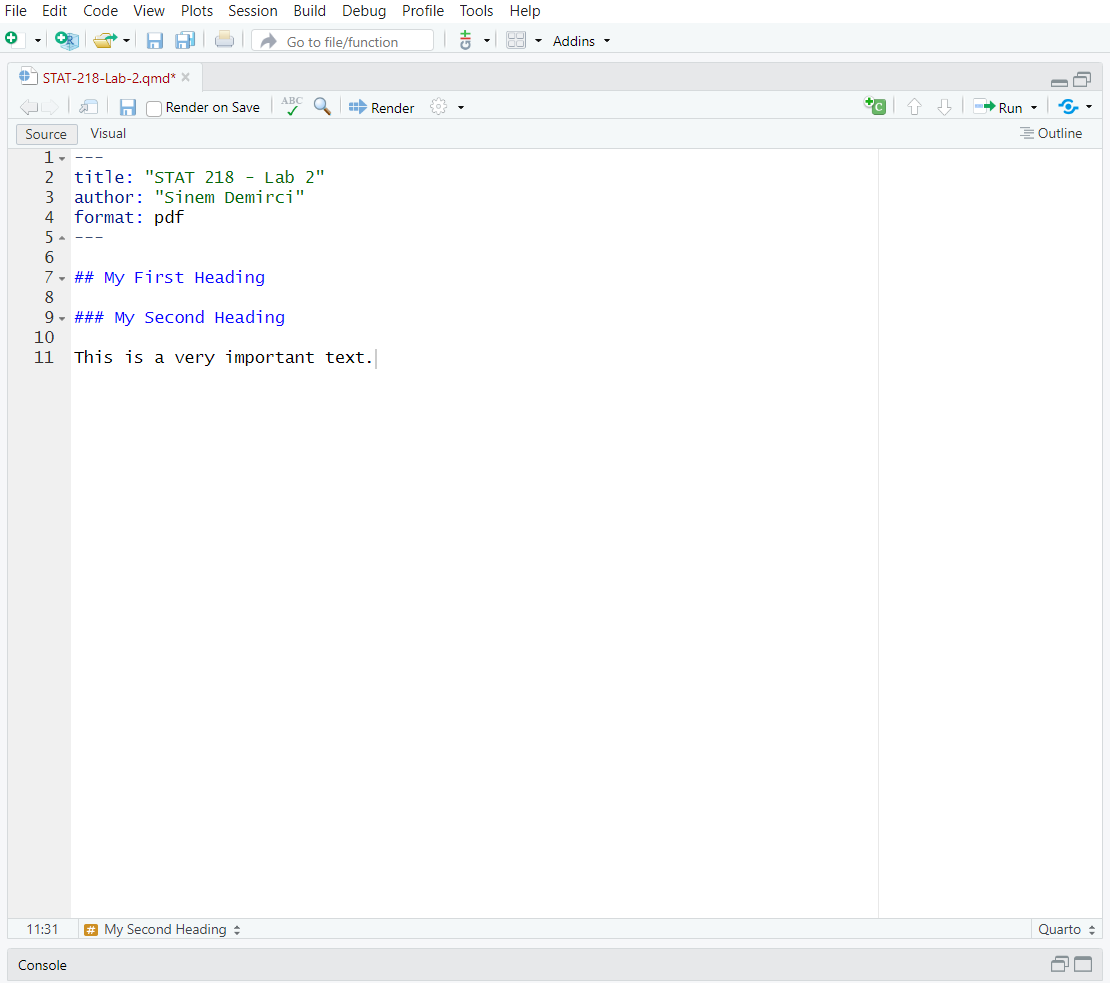Click the Go to file/function field
Viewport: 1110px width, 983px height.
coord(343,41)
